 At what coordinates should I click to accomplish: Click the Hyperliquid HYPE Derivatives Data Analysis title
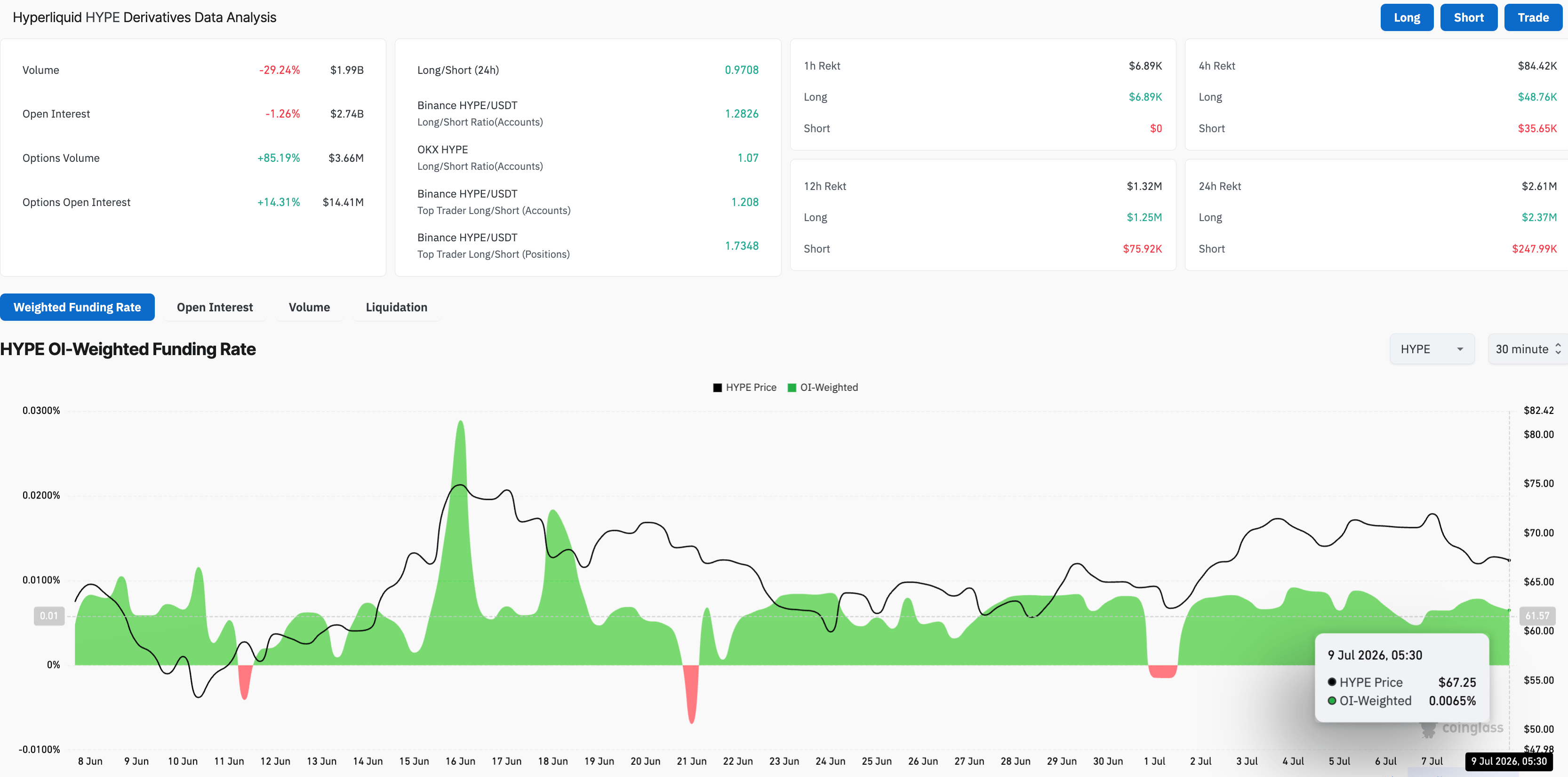pos(144,18)
